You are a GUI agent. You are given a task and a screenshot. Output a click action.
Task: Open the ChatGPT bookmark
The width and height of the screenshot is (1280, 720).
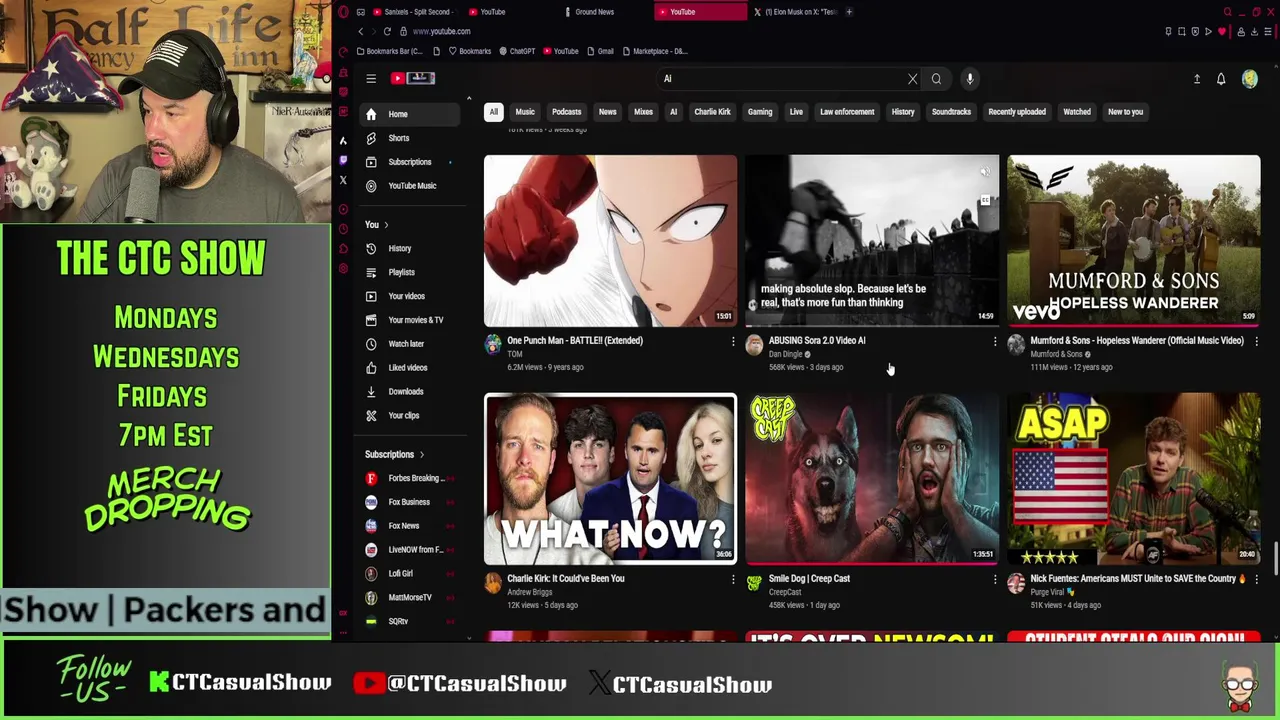coord(517,51)
